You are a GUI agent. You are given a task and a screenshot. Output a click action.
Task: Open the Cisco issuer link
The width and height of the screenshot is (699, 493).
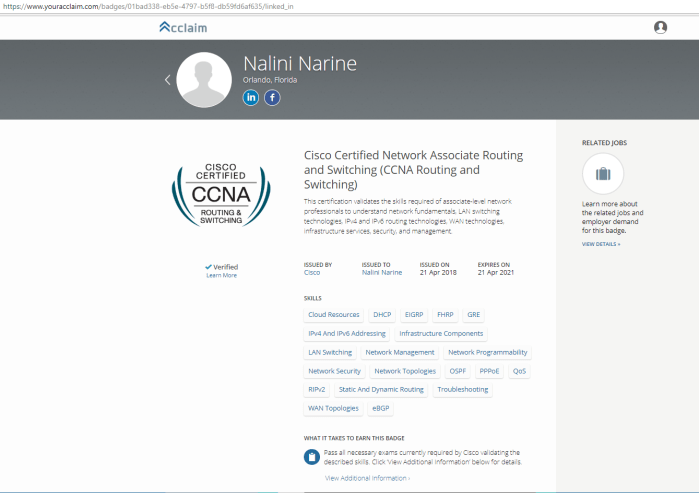click(x=312, y=272)
